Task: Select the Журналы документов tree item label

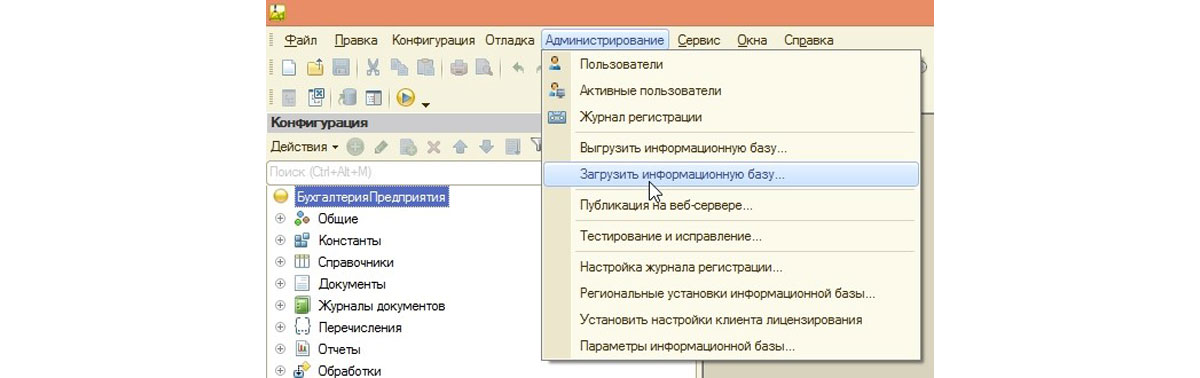Action: click(382, 306)
